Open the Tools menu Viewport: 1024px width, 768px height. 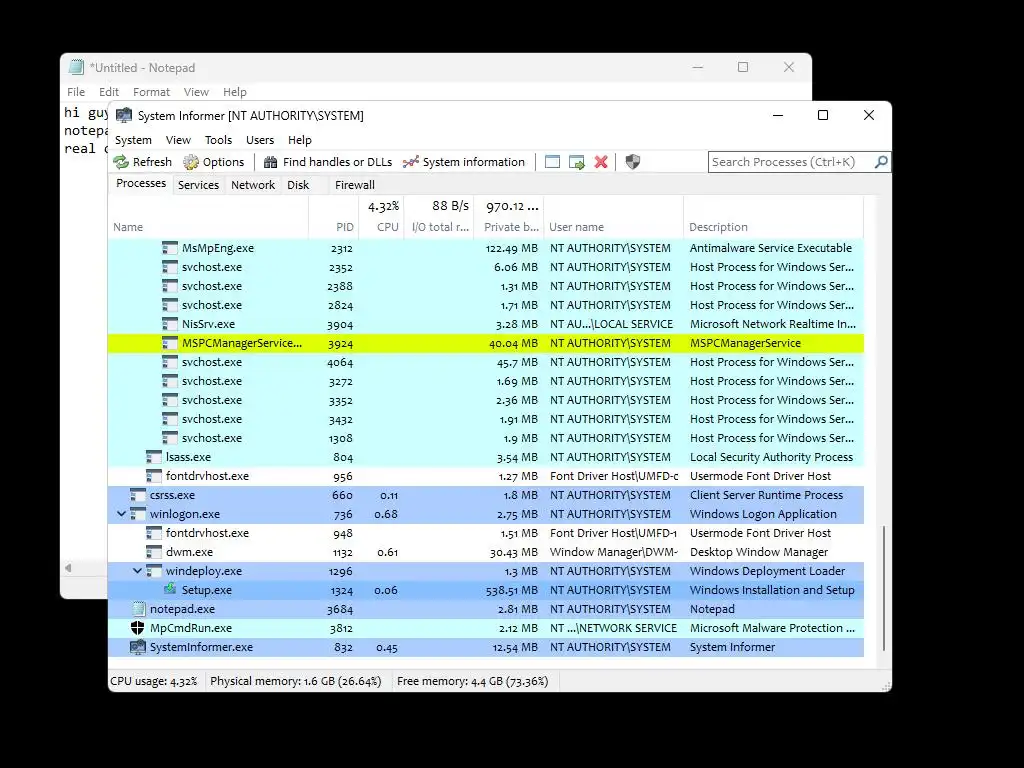click(x=218, y=140)
